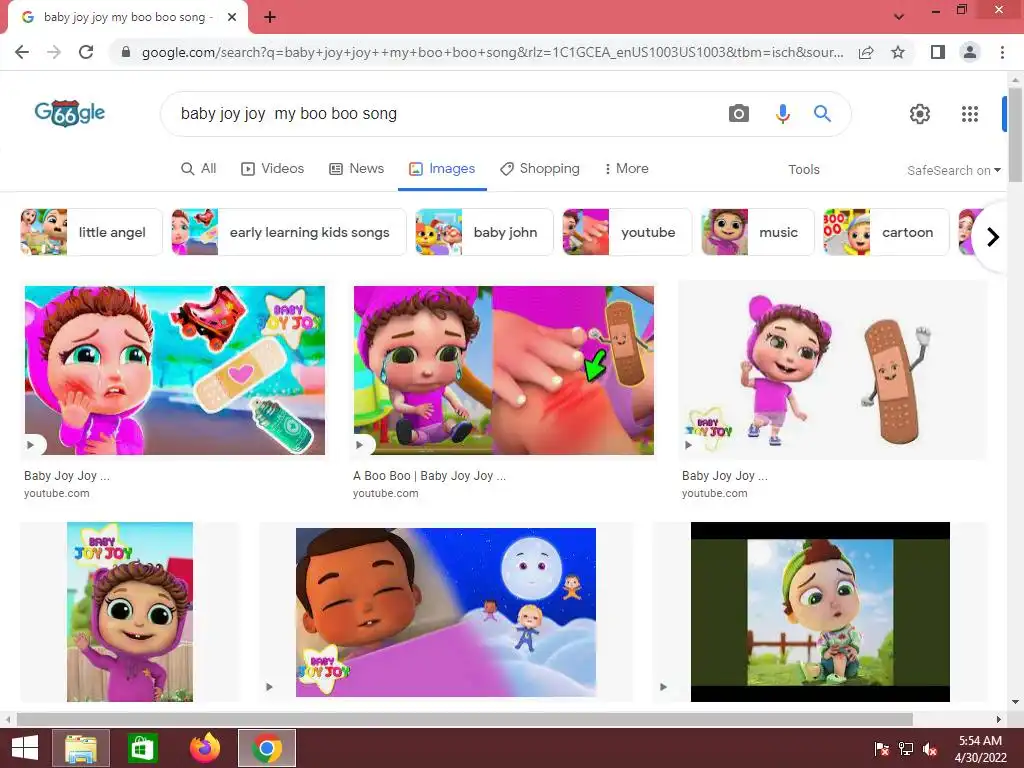Open the sad baby with green hat thumbnail
1024x768 pixels.
(x=820, y=612)
